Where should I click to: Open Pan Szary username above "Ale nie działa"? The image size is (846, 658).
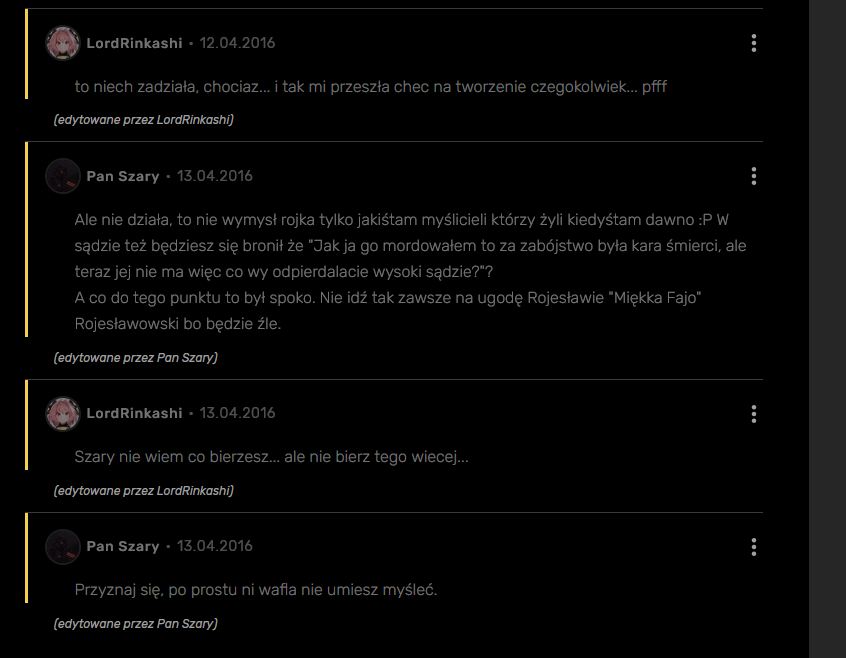(x=123, y=176)
